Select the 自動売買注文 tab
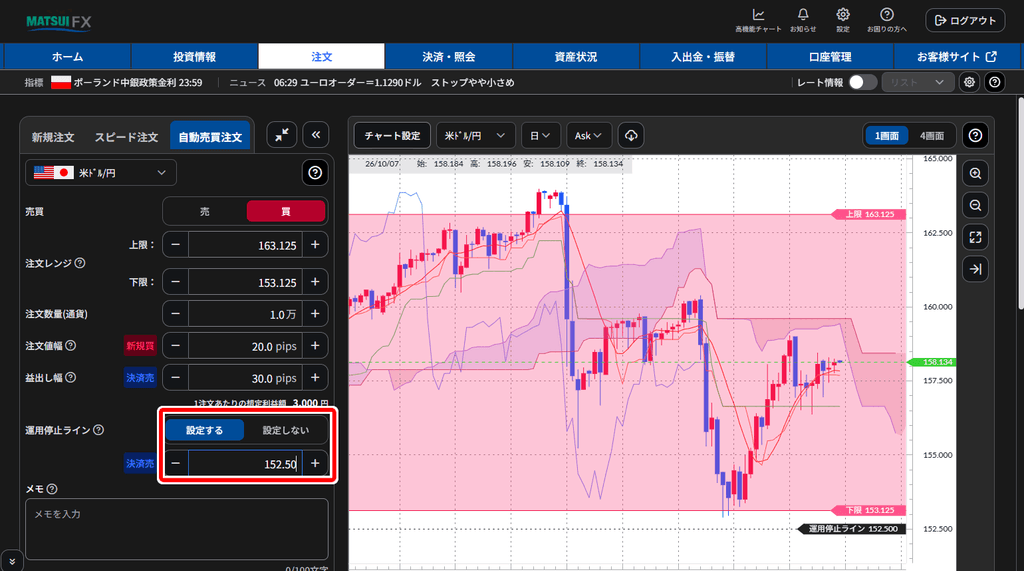Screen dimensions: 1024x571 (210, 137)
